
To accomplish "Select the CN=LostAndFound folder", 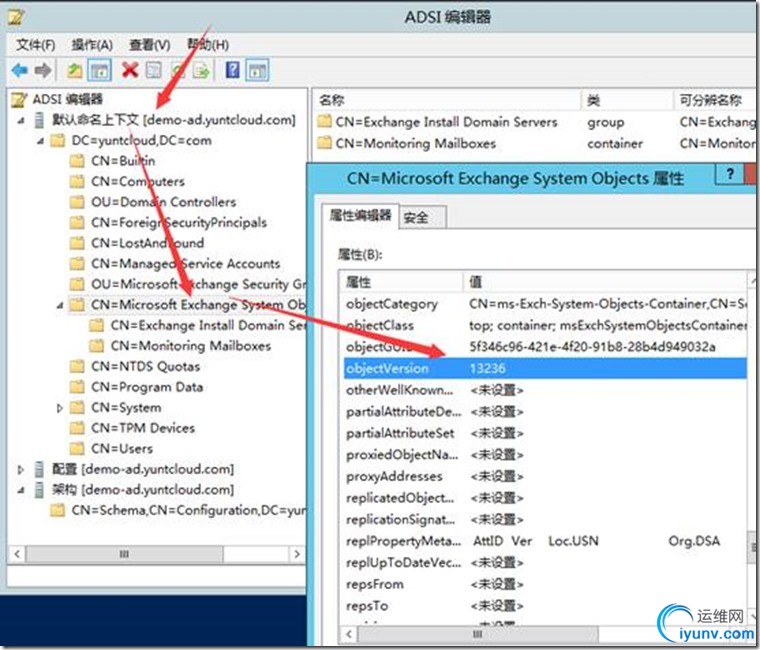I will pyautogui.click(x=147, y=243).
